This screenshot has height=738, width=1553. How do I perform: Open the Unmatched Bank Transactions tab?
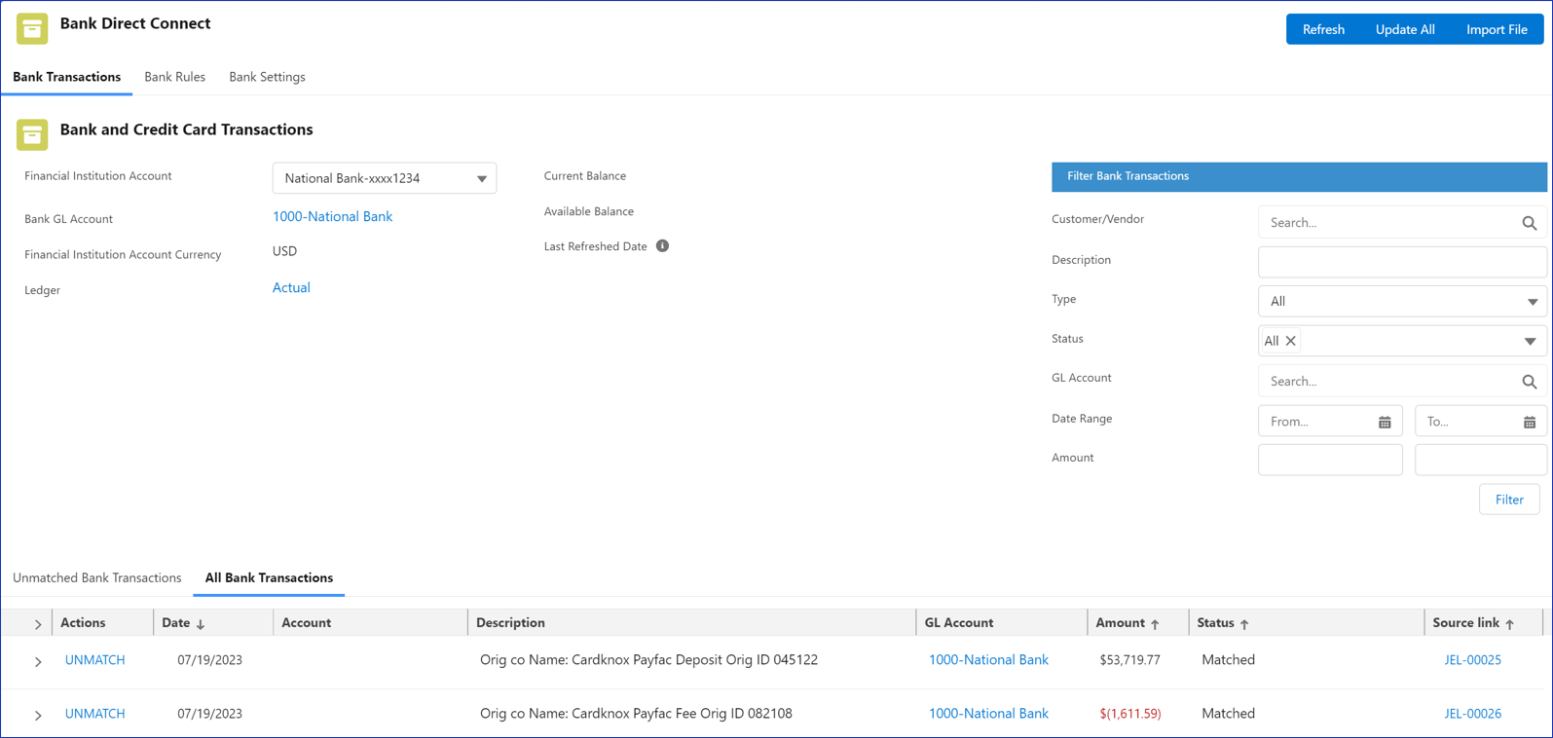(x=97, y=578)
